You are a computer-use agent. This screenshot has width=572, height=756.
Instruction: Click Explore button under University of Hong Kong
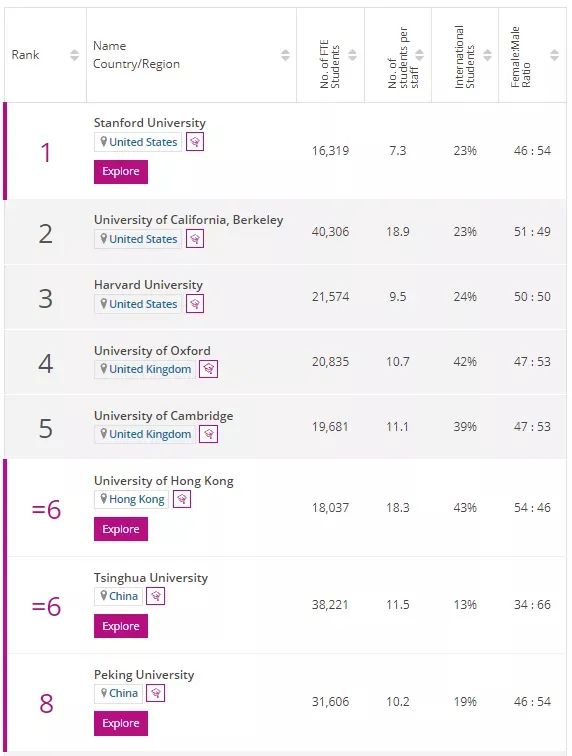coord(121,529)
